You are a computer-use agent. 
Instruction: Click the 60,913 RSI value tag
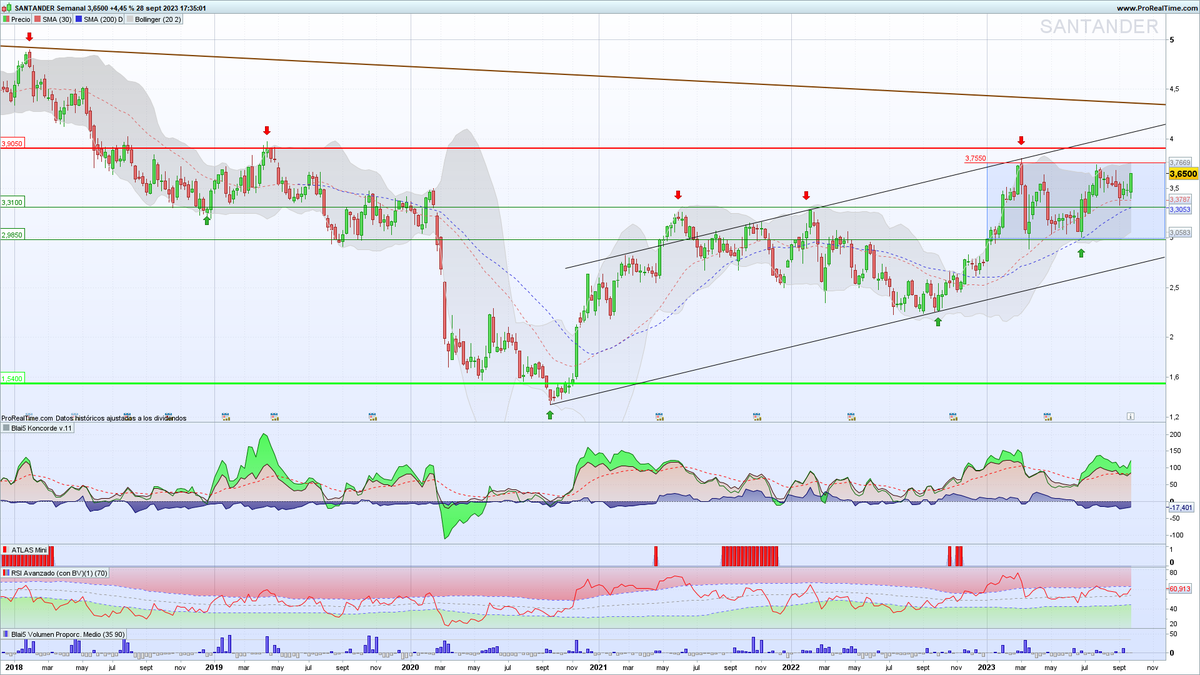pyautogui.click(x=1180, y=589)
